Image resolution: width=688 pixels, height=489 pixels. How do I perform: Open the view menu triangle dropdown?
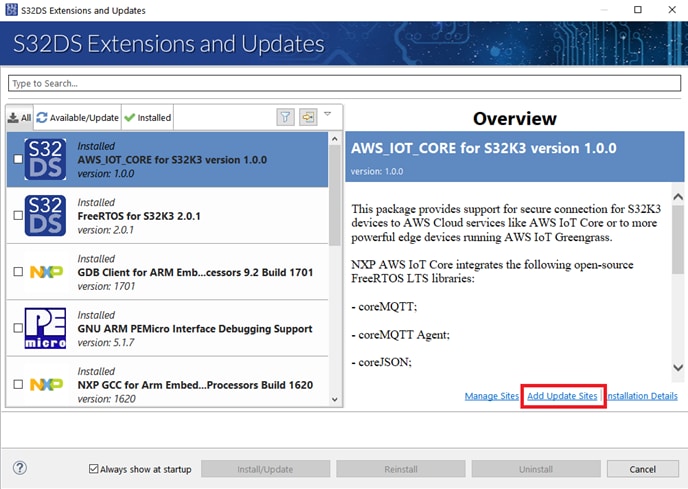pyautogui.click(x=328, y=115)
